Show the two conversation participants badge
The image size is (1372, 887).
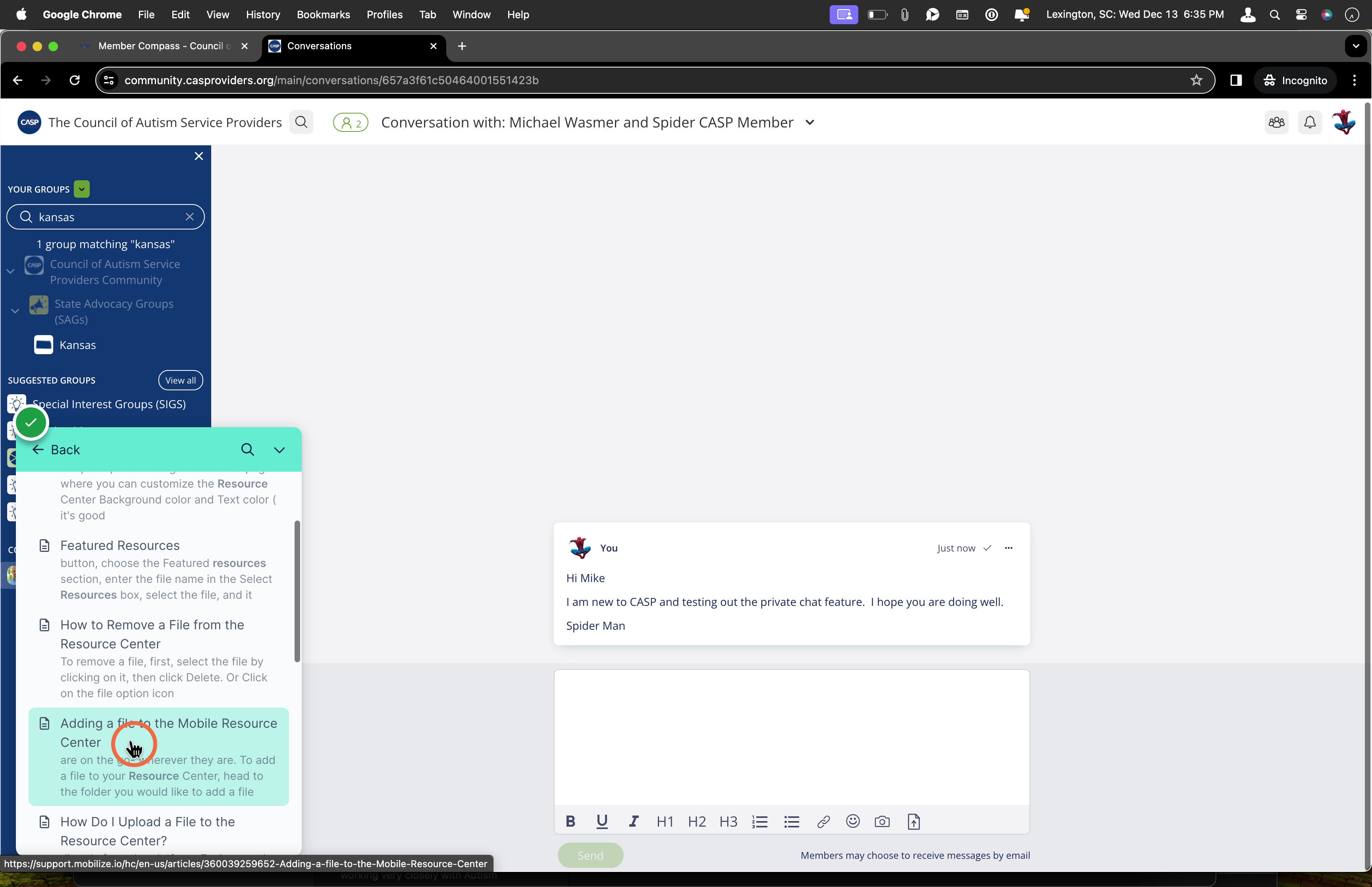pos(351,122)
